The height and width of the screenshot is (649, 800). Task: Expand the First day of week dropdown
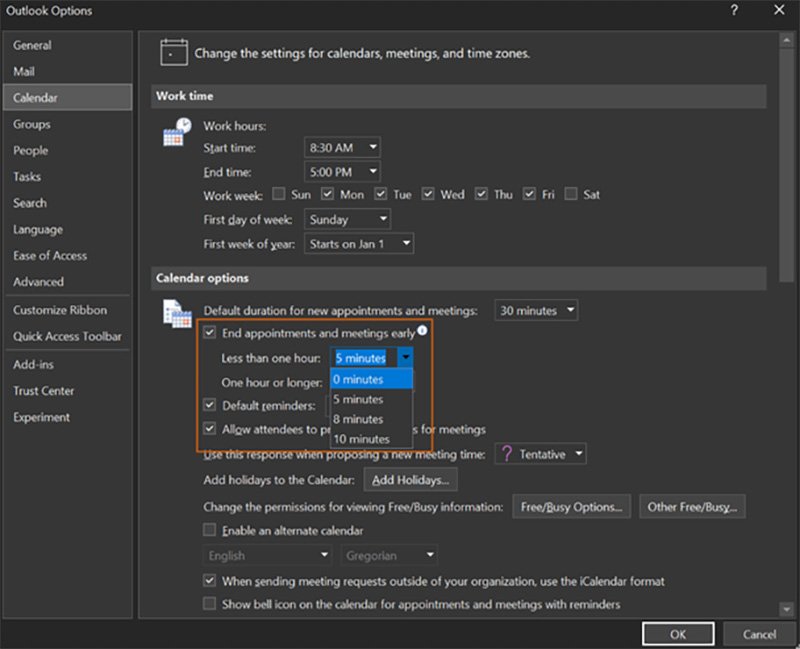click(x=348, y=219)
